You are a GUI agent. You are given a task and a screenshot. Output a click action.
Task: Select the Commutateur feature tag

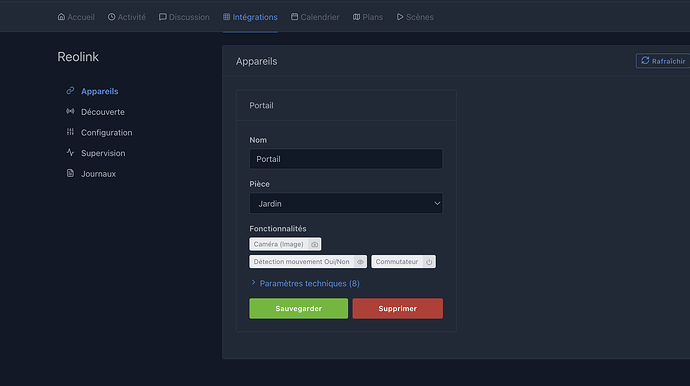404,261
